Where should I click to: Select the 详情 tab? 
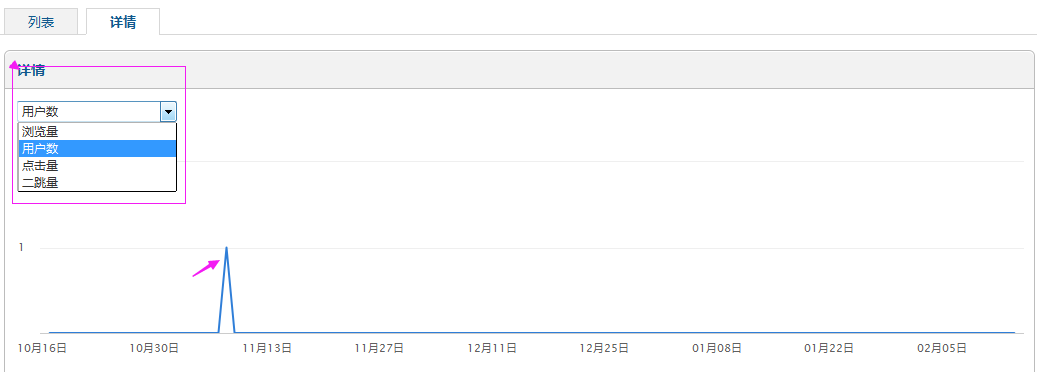[123, 22]
